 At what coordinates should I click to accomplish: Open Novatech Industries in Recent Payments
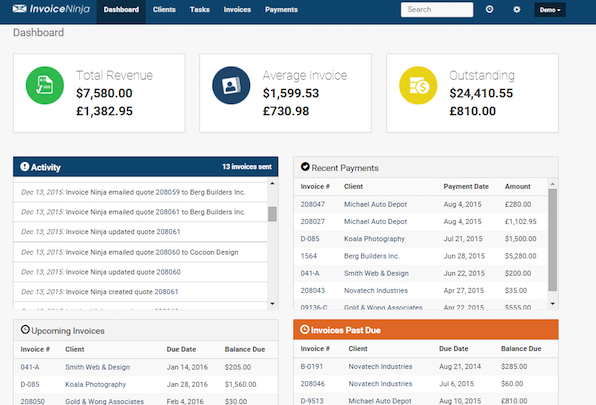pos(376,291)
